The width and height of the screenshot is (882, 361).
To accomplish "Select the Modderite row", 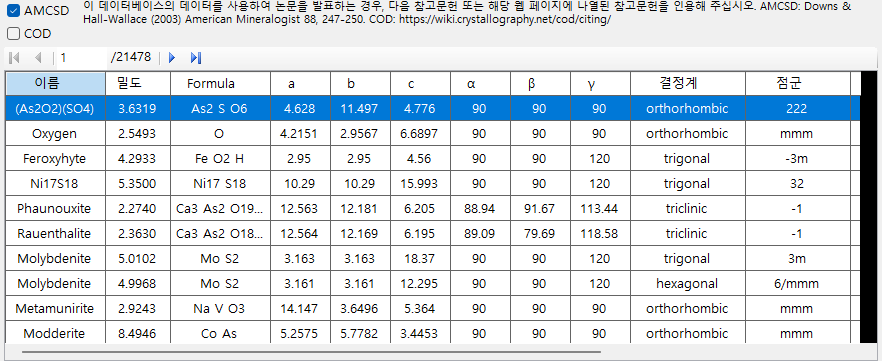I will tap(433, 333).
